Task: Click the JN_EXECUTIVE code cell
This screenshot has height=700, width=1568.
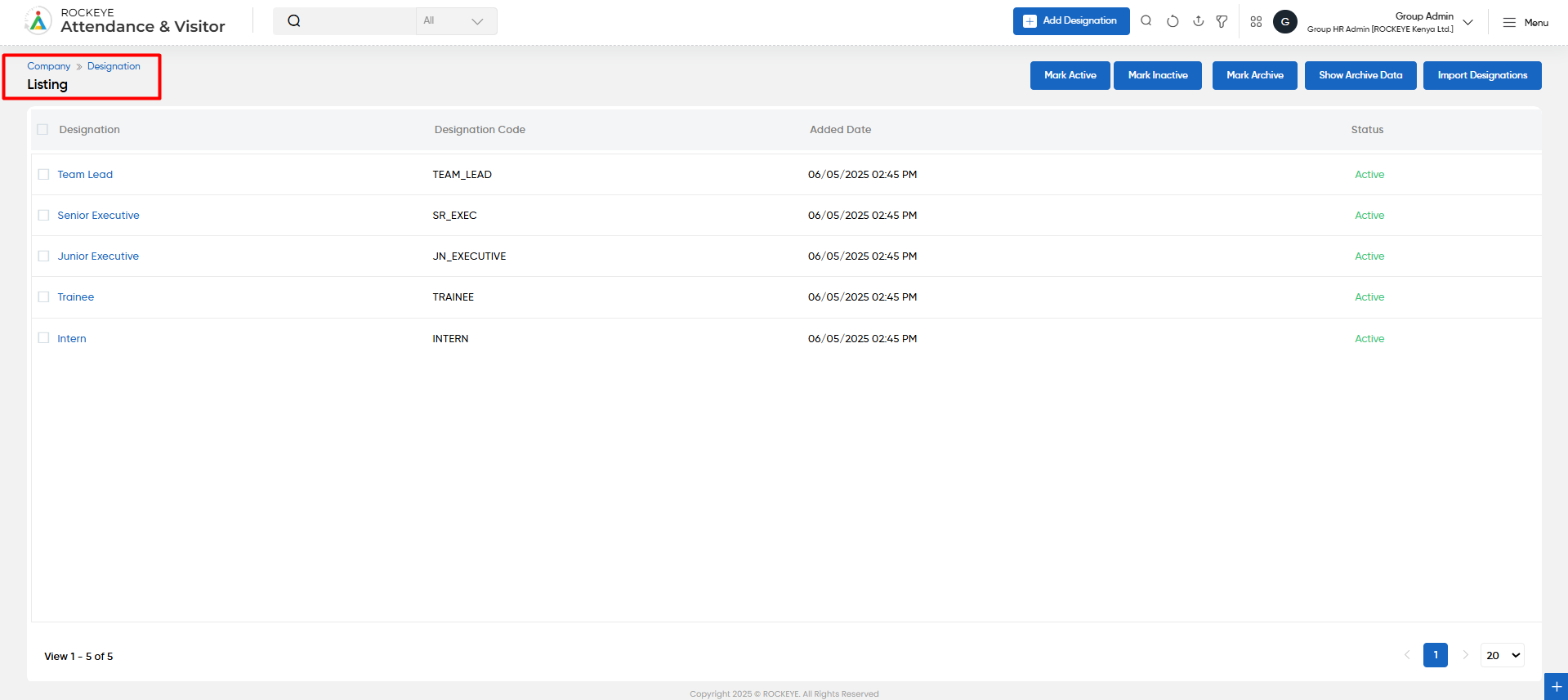Action: (470, 256)
